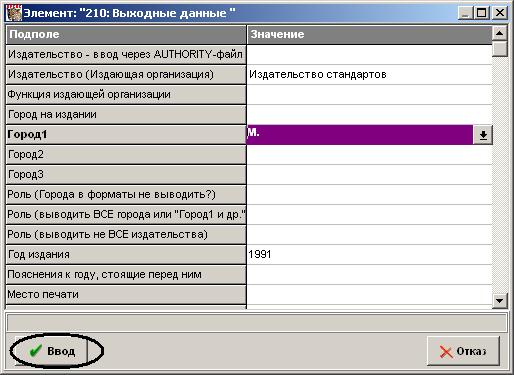Click the scrollbar down arrow
This screenshot has width=514, height=375.
(x=499, y=300)
